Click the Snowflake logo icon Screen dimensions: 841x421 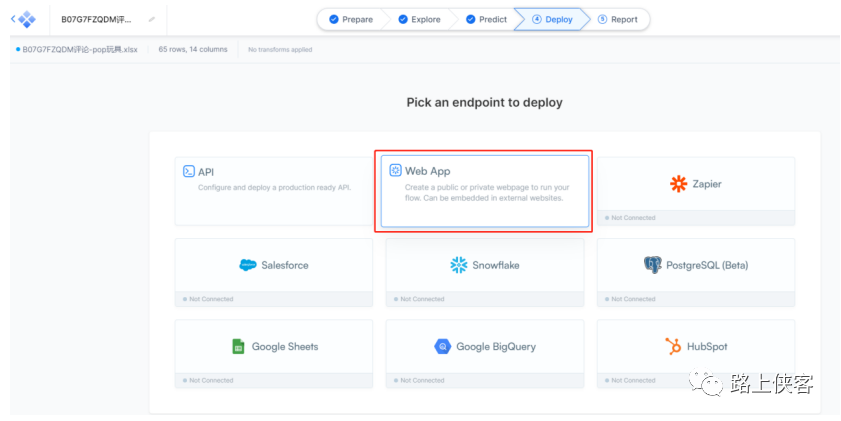coord(459,265)
